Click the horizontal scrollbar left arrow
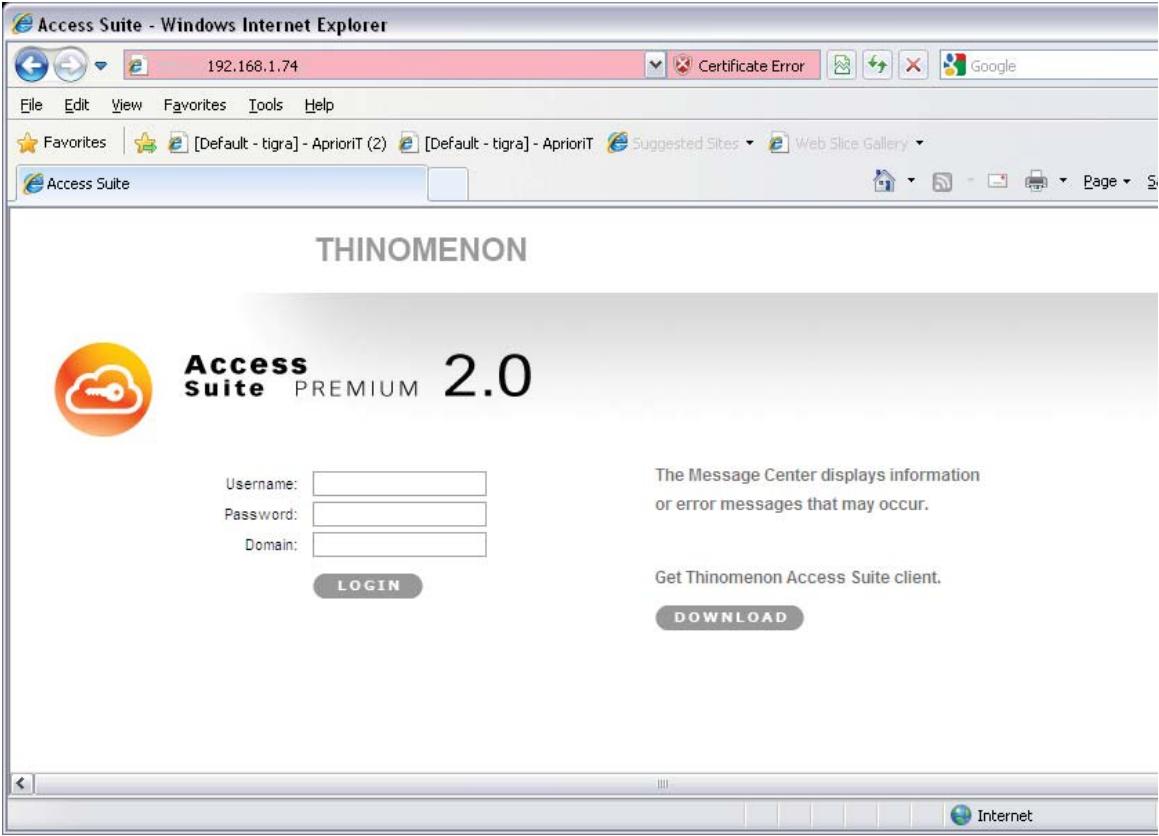Image resolution: width=1159 pixels, height=836 pixels. [21, 784]
